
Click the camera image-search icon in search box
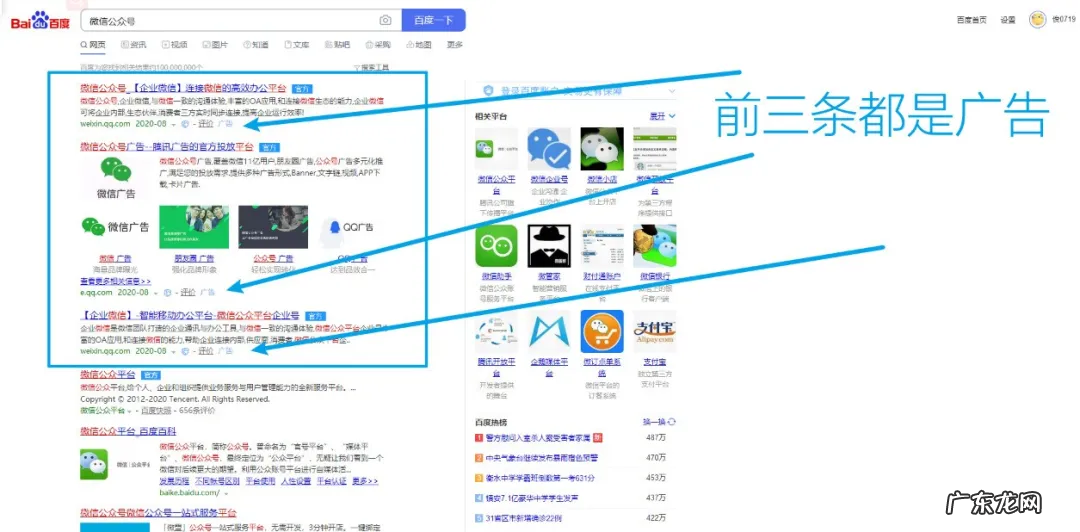386,21
